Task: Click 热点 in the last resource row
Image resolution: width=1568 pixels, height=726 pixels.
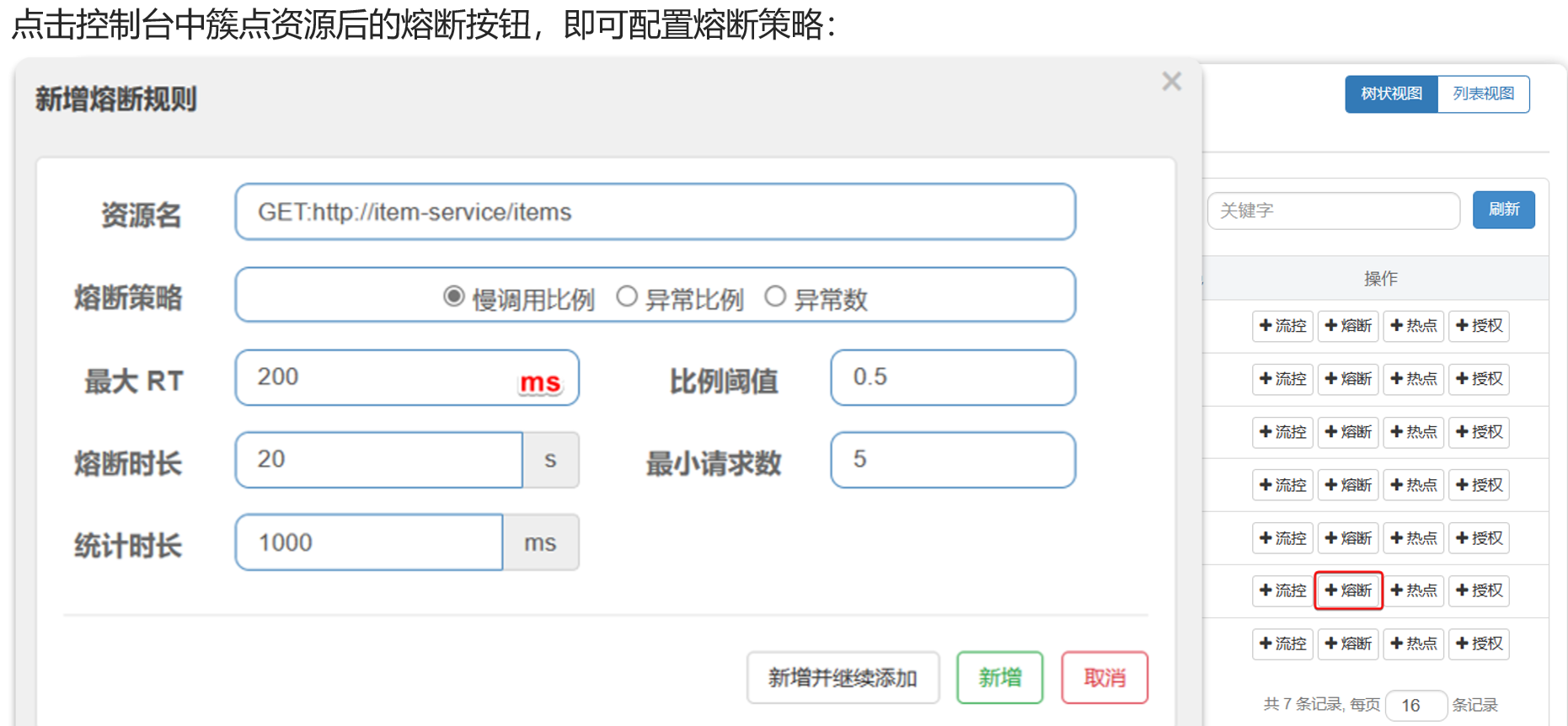Action: pyautogui.click(x=1414, y=643)
